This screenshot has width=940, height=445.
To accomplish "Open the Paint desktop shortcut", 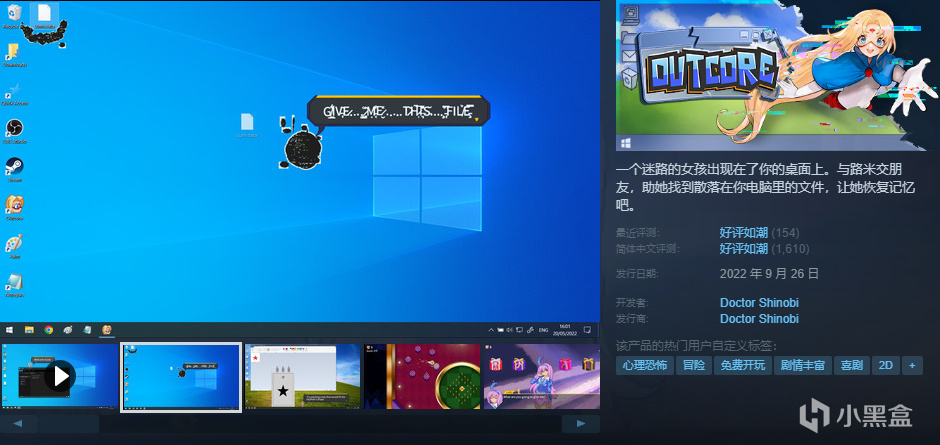I will [x=14, y=245].
